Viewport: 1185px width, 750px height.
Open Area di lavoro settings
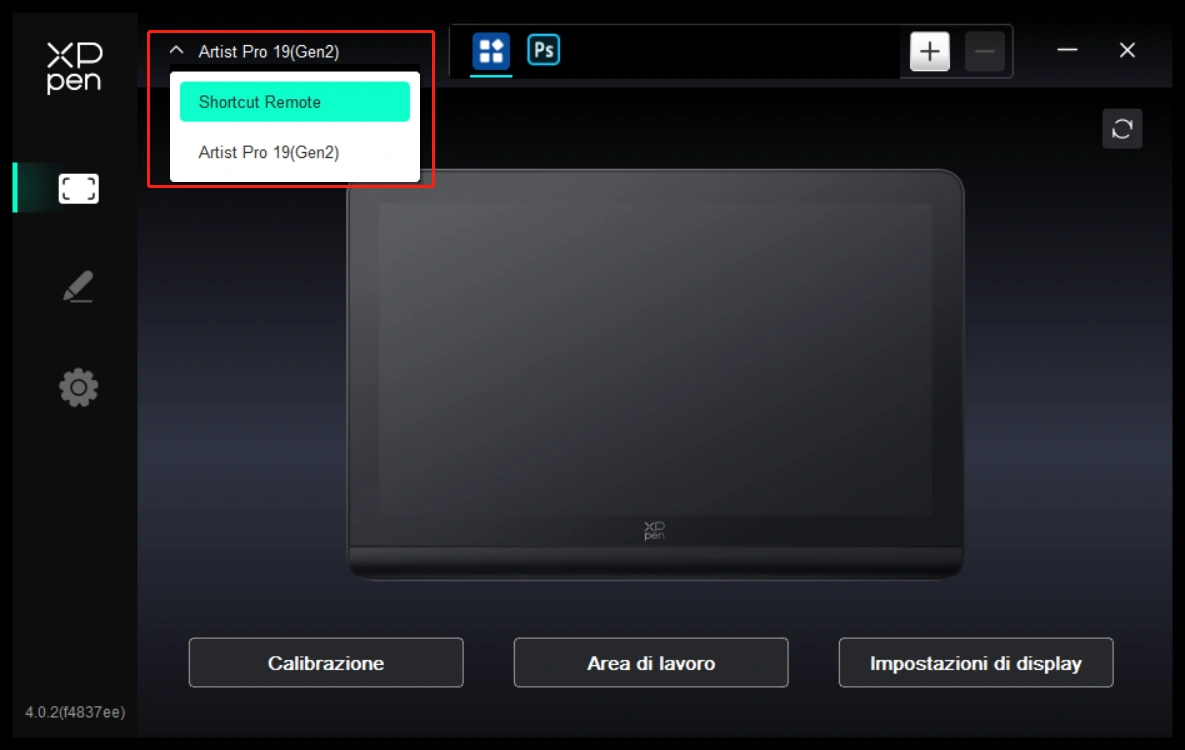(650, 663)
